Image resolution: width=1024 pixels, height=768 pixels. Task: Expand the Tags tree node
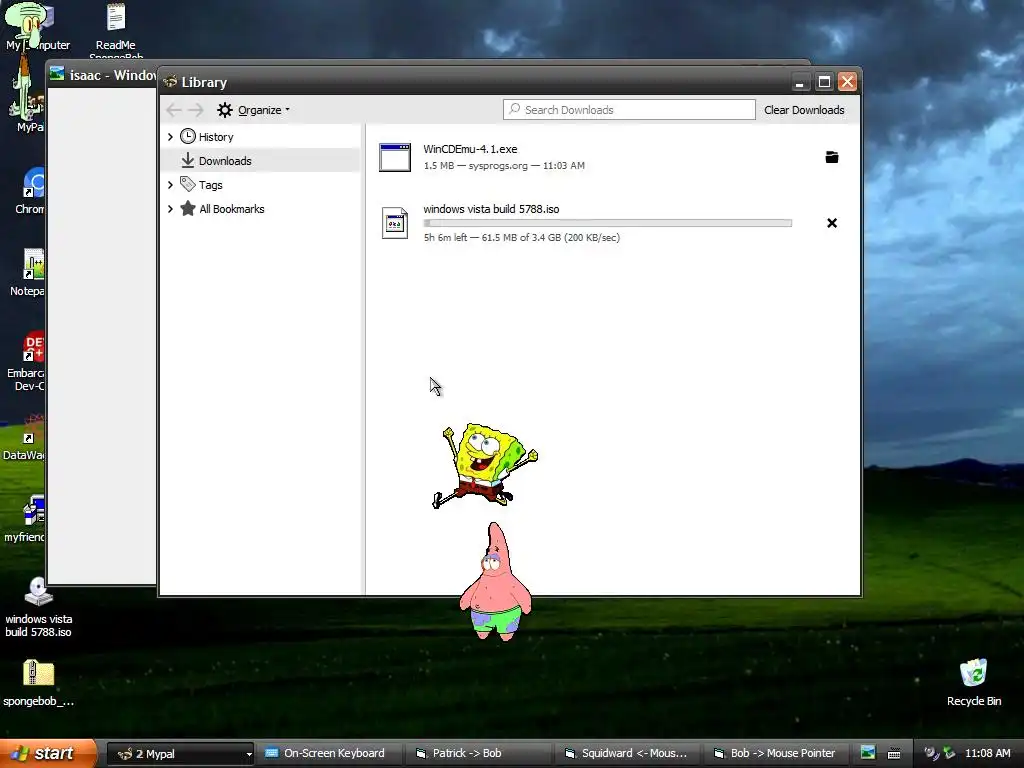point(170,185)
